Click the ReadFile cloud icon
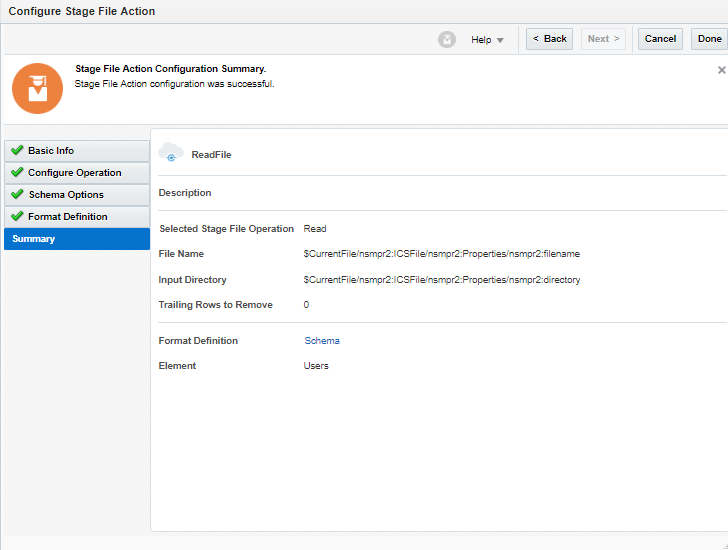 [170, 152]
